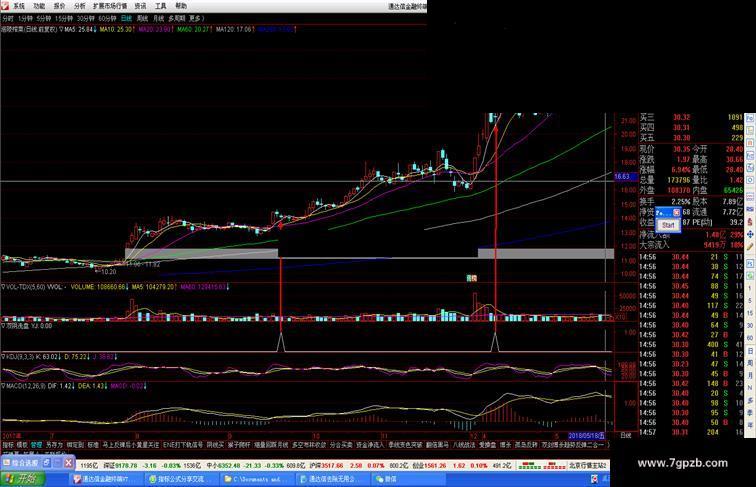This screenshot has width=756, height=487.
Task: Expand the VOL-TDX indicator panel triangle
Action: [3, 287]
